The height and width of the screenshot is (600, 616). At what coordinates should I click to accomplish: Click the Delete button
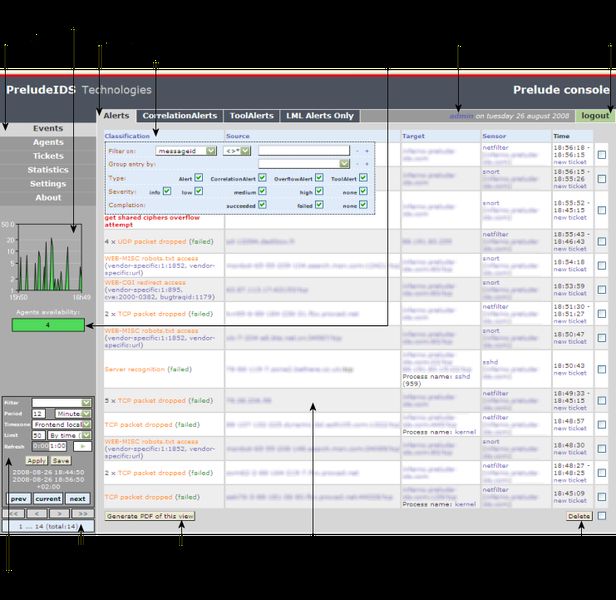[579, 516]
